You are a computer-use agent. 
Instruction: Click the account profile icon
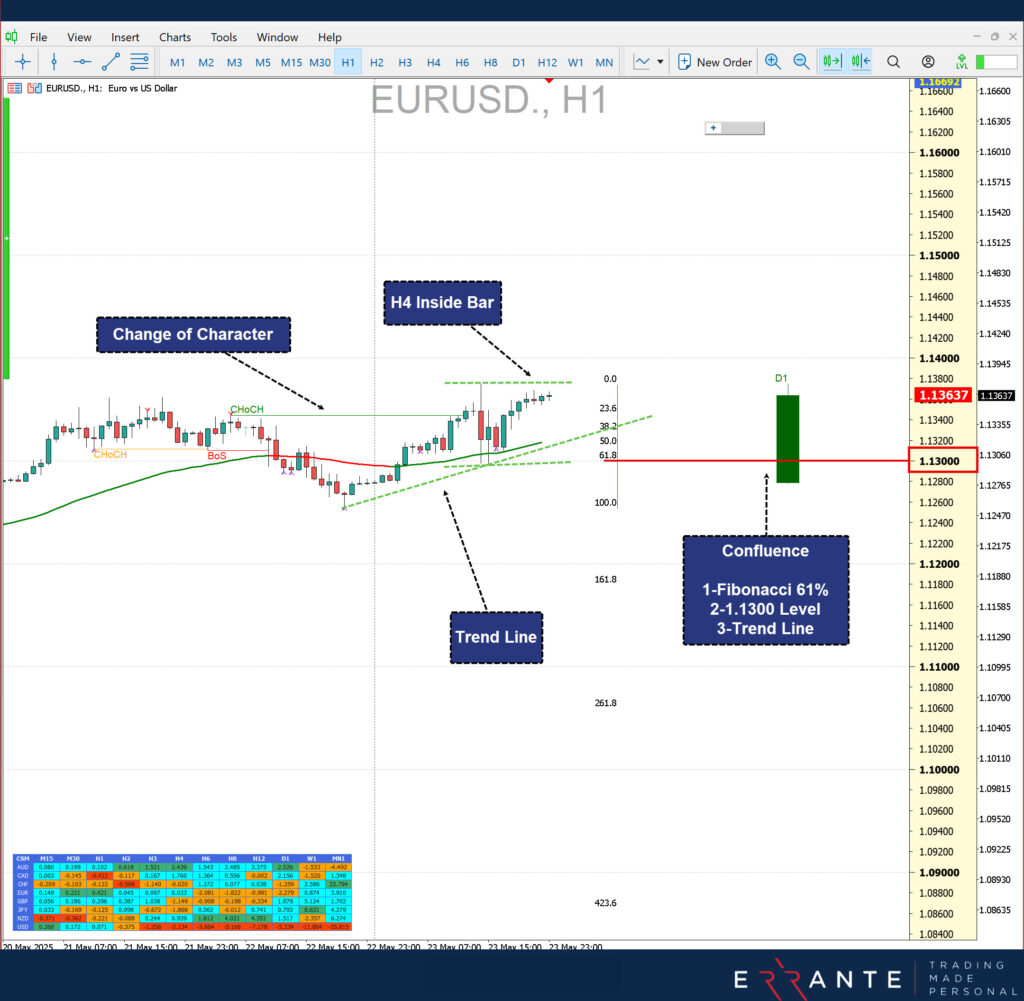pyautogui.click(x=928, y=62)
